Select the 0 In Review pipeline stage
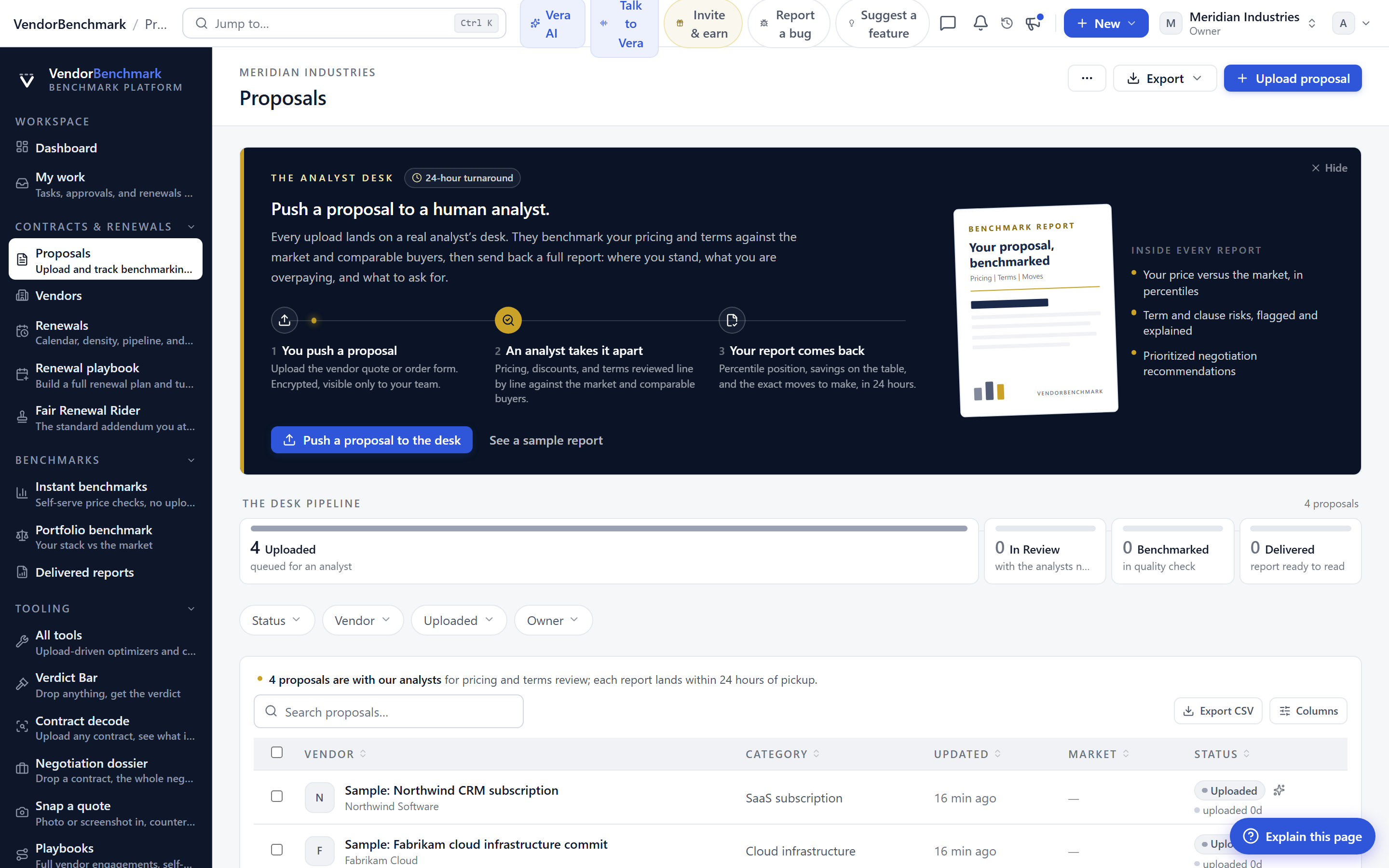 click(1045, 551)
